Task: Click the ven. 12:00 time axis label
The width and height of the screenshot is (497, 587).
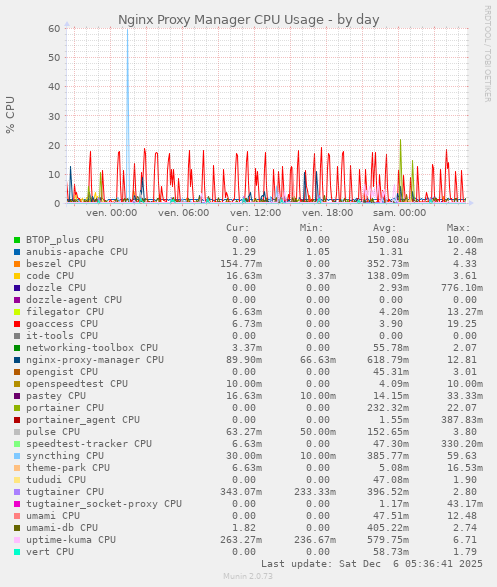Action: point(256,213)
